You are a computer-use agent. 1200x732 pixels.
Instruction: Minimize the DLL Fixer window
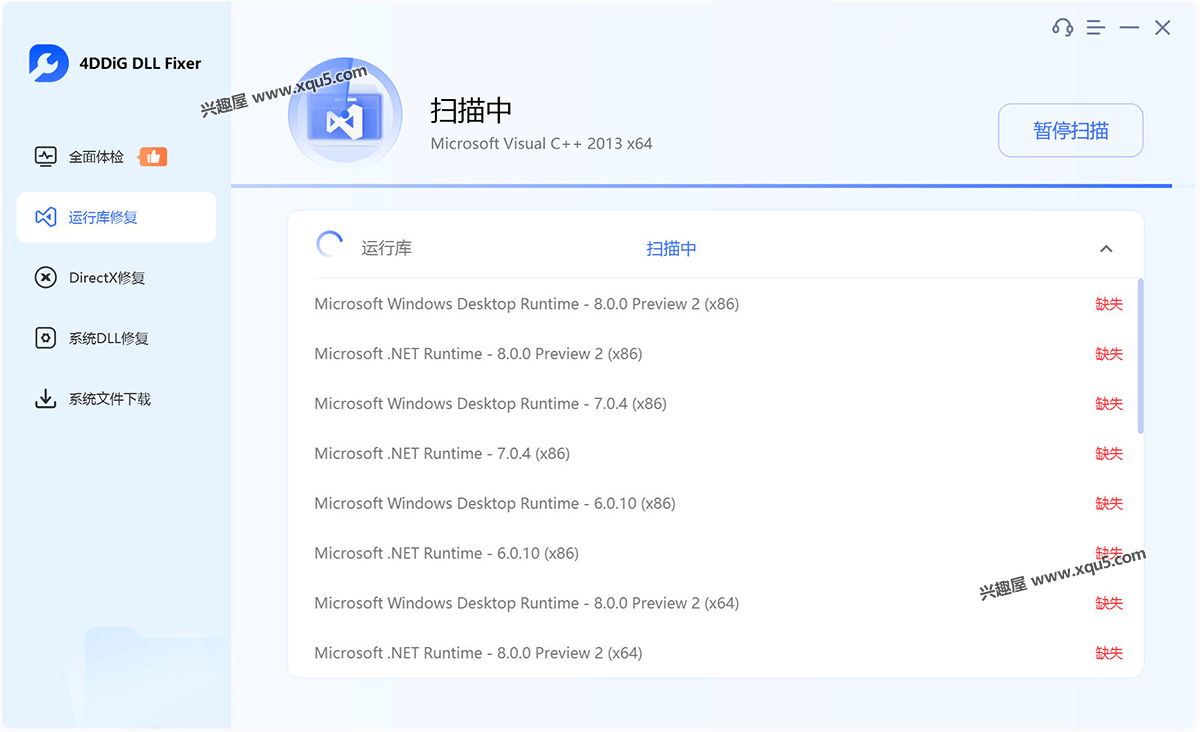[1129, 28]
